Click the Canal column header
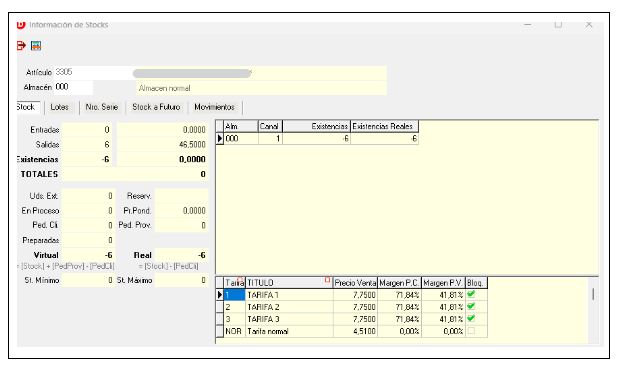The width and height of the screenshot is (619, 369). coord(270,126)
